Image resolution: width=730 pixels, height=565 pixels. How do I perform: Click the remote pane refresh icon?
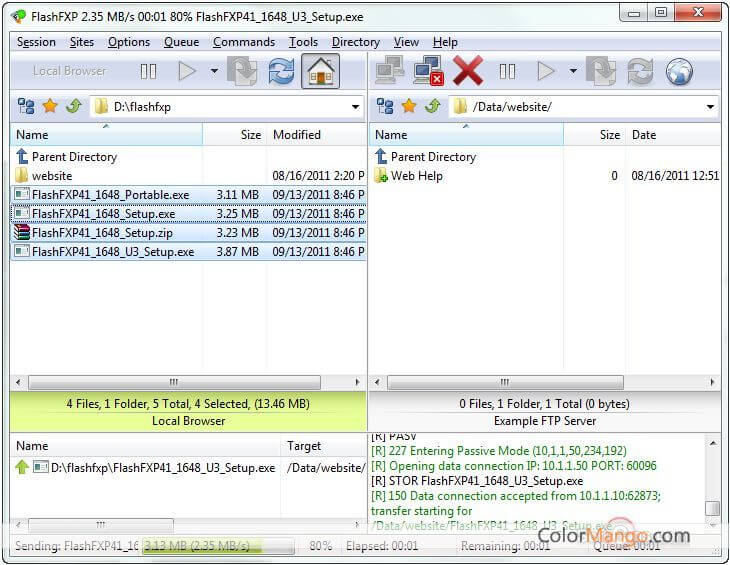(640, 71)
